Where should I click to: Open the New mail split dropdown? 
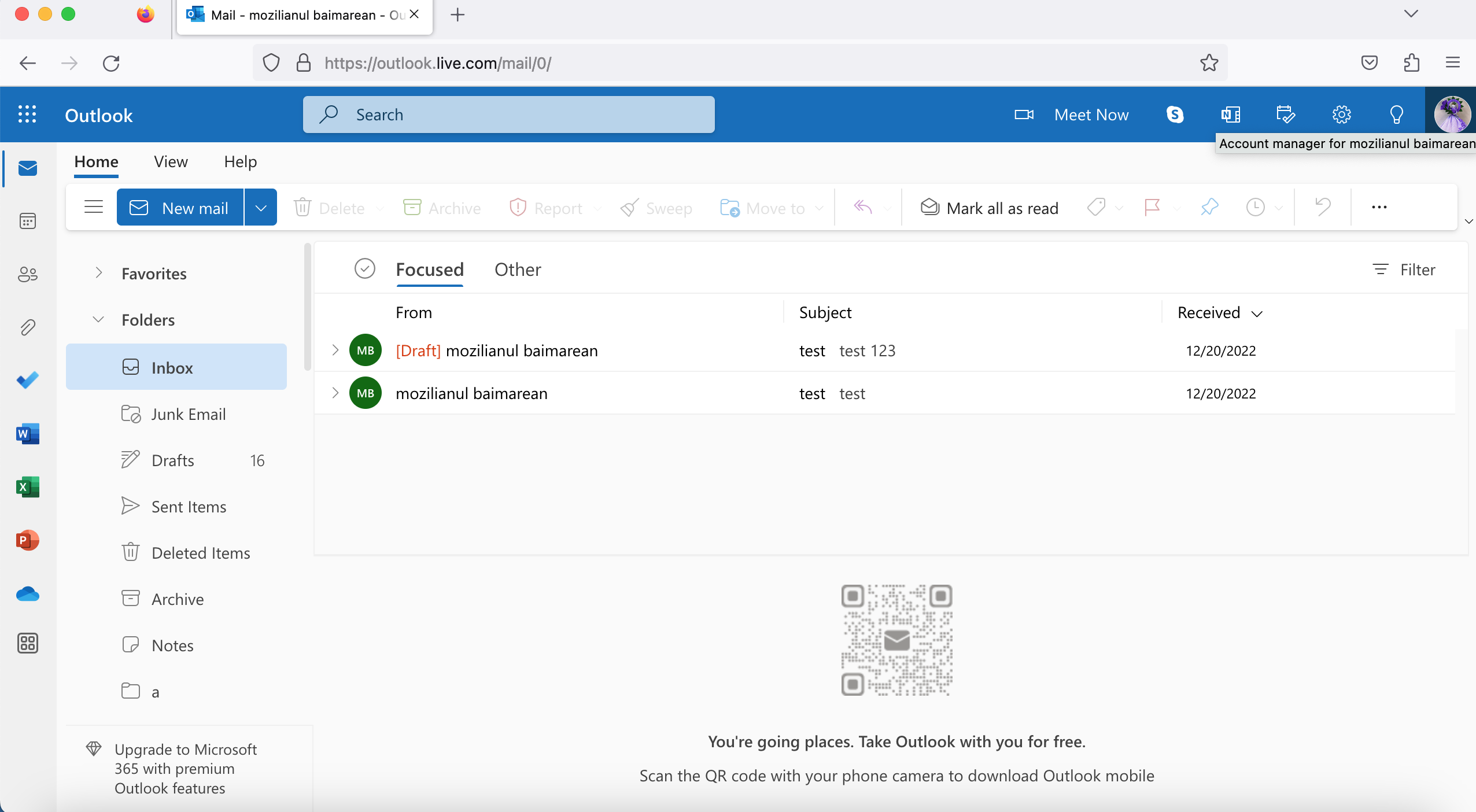tap(260, 207)
